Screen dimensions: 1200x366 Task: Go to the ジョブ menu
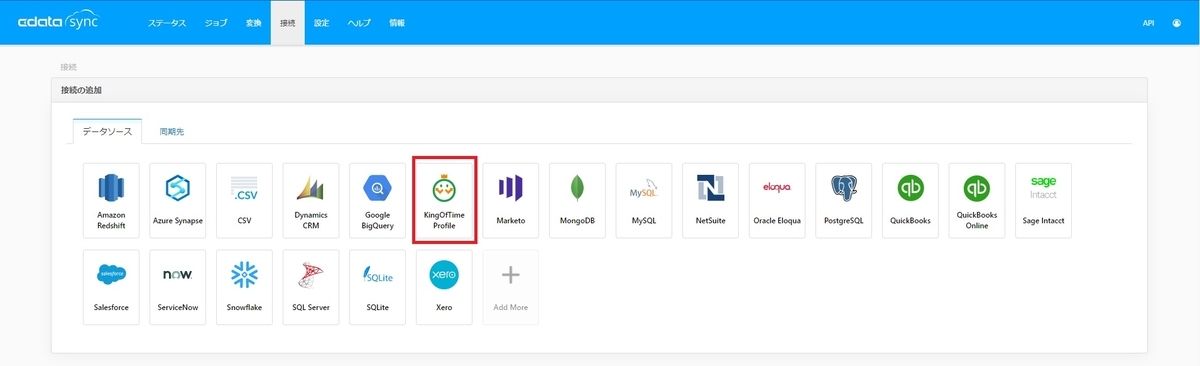(215, 22)
